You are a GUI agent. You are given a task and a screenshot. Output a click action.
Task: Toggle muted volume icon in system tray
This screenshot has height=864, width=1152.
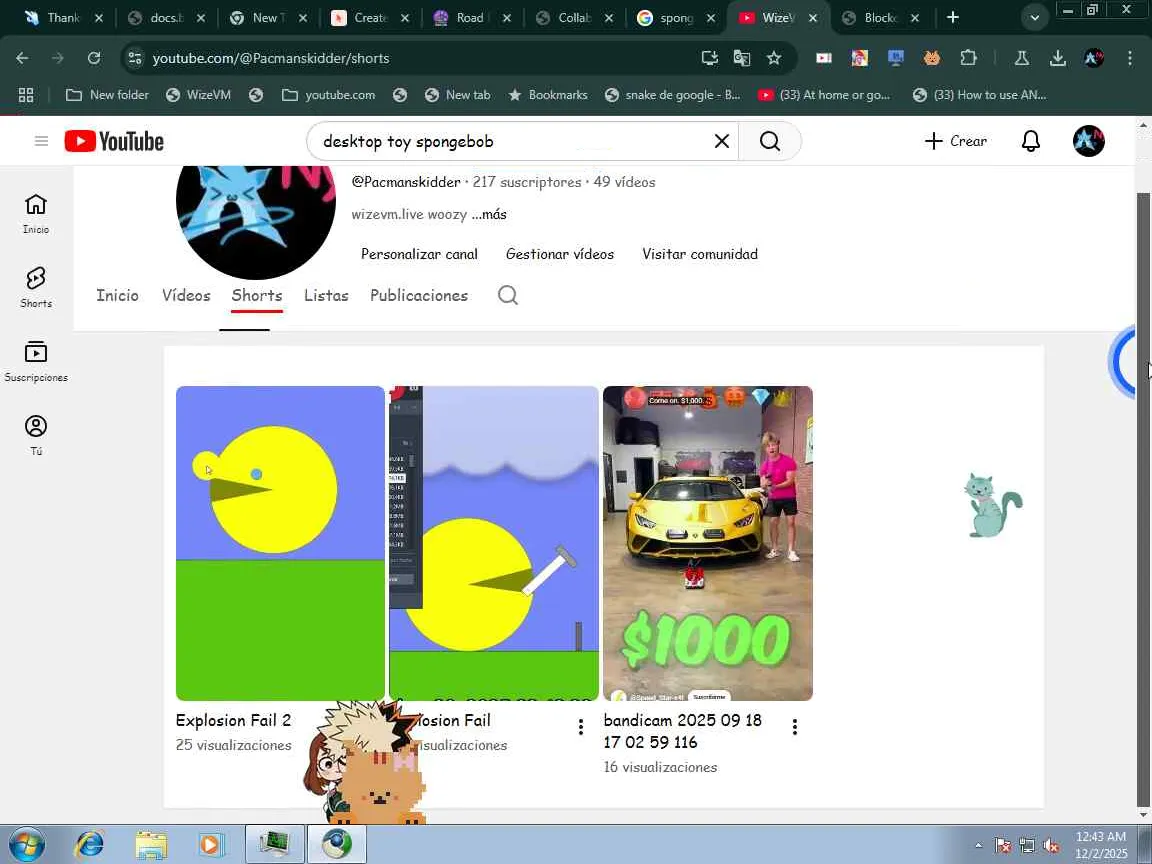(1051, 846)
